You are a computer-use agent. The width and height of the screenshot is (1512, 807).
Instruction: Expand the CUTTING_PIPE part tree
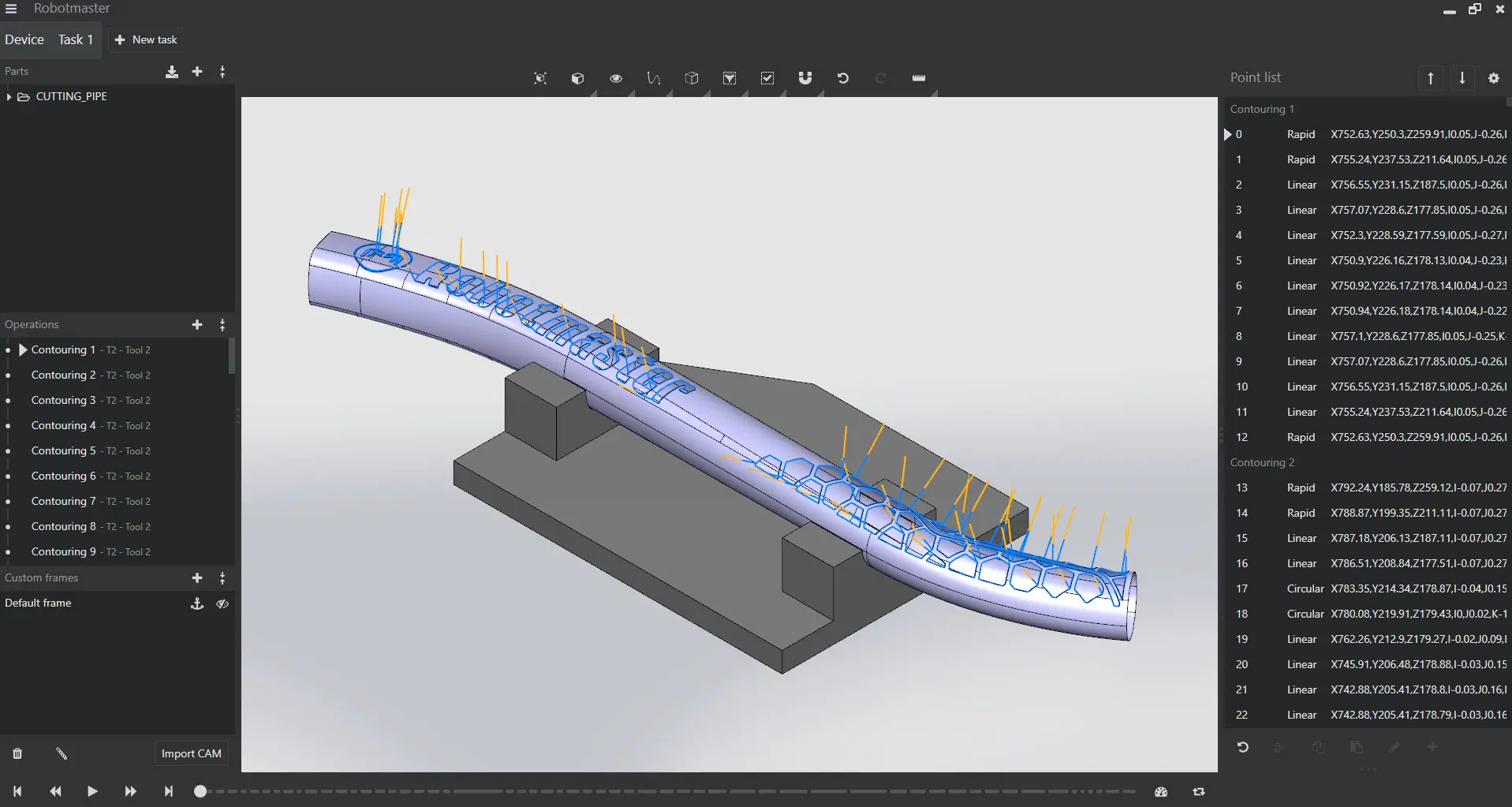tap(9, 97)
